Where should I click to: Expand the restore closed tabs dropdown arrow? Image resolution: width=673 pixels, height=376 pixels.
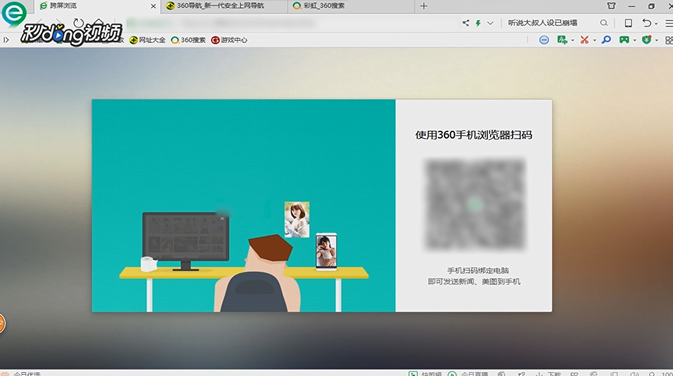point(656,24)
